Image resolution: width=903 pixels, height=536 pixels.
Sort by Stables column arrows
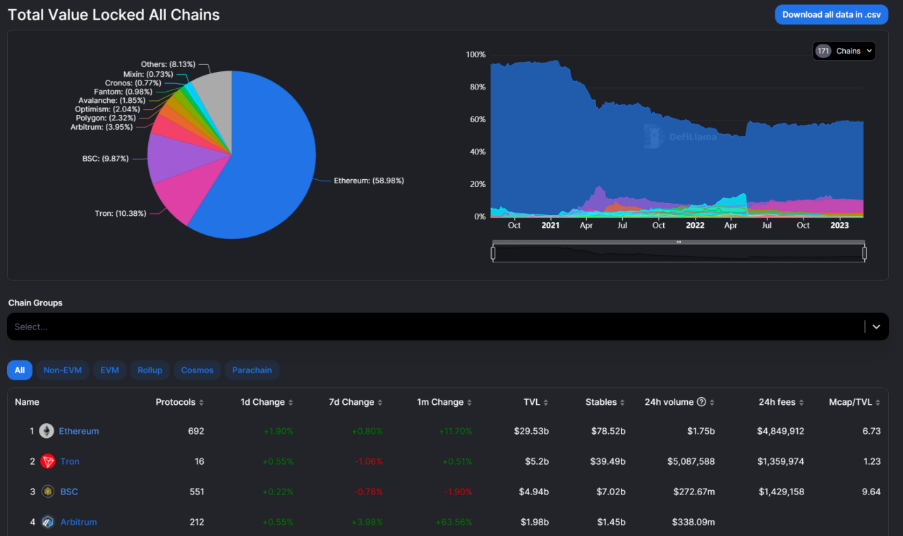pos(622,402)
